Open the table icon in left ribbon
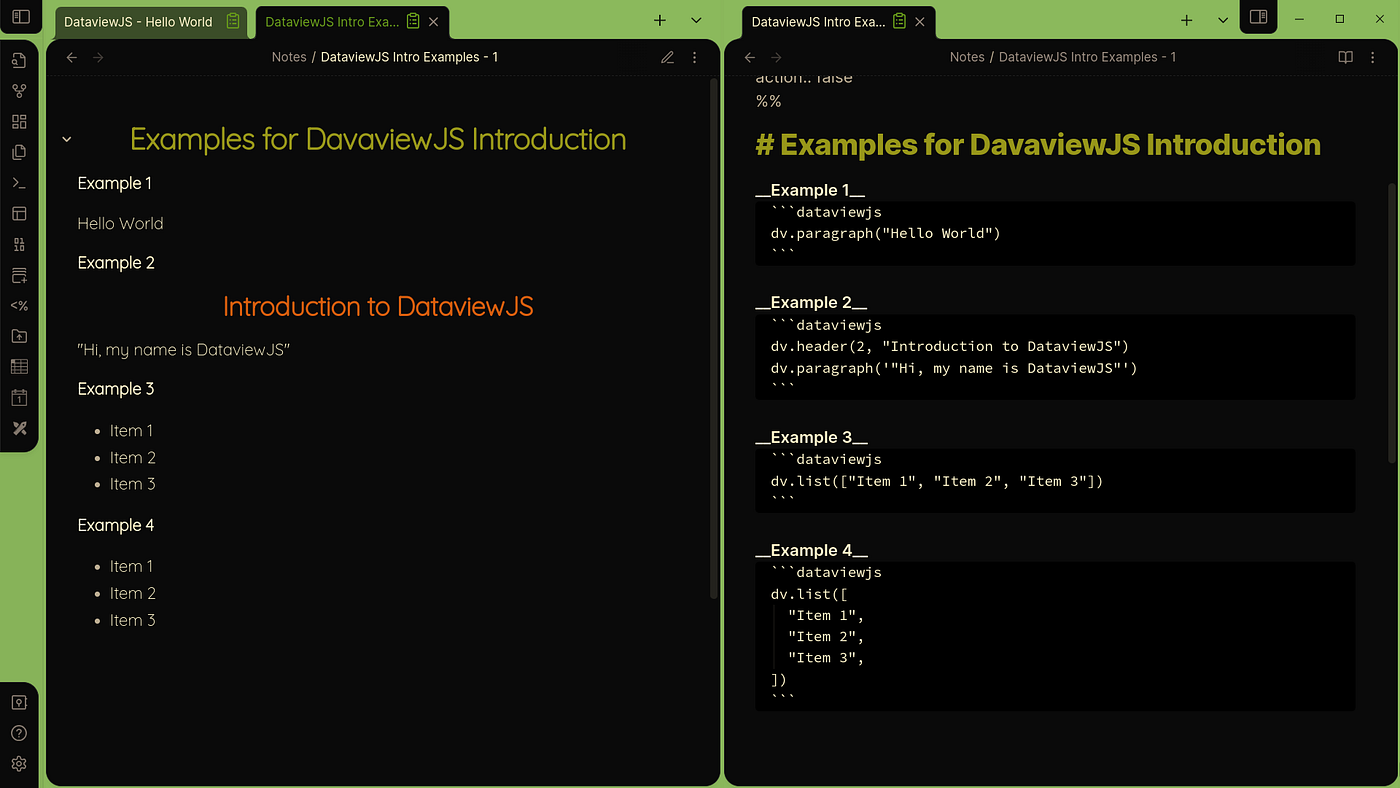 click(19, 367)
